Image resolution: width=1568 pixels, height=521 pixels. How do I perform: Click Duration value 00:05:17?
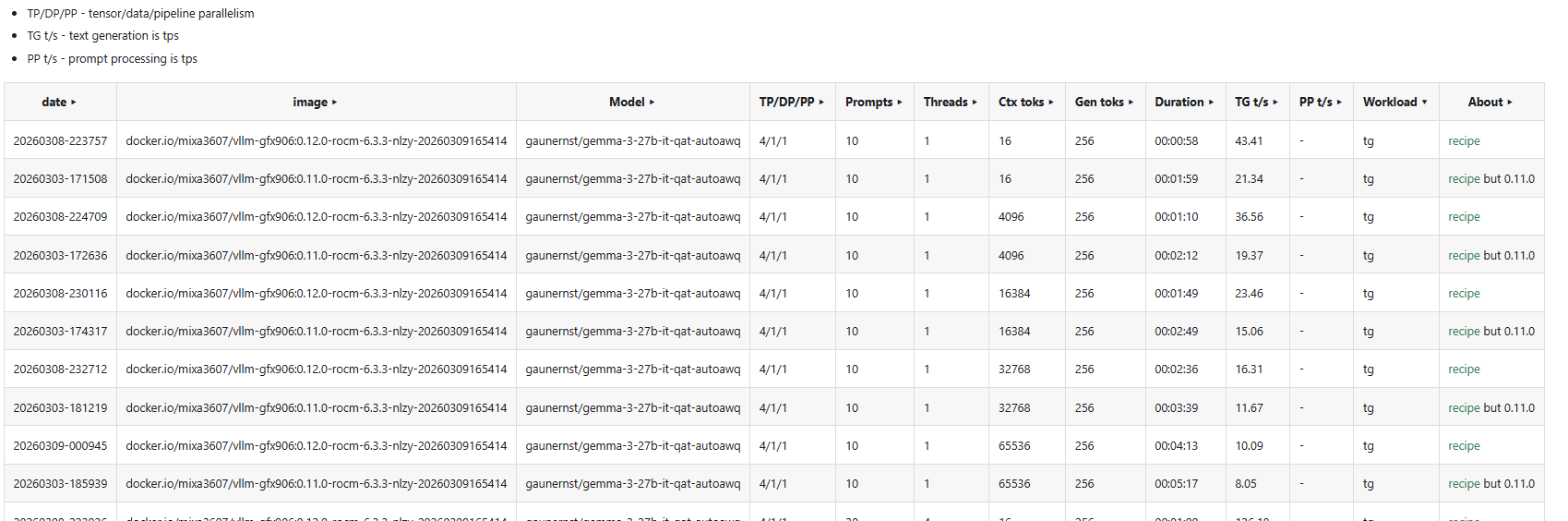pos(1176,484)
